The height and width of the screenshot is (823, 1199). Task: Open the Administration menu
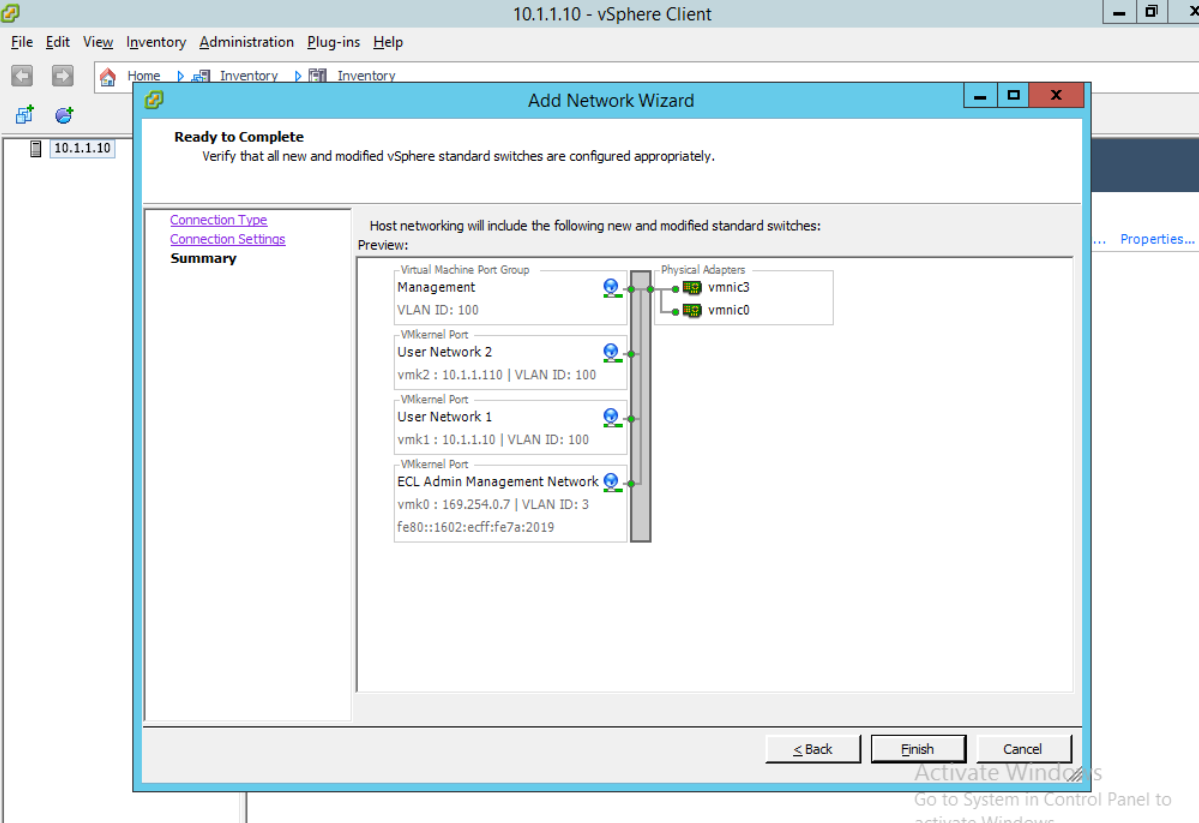[x=245, y=42]
